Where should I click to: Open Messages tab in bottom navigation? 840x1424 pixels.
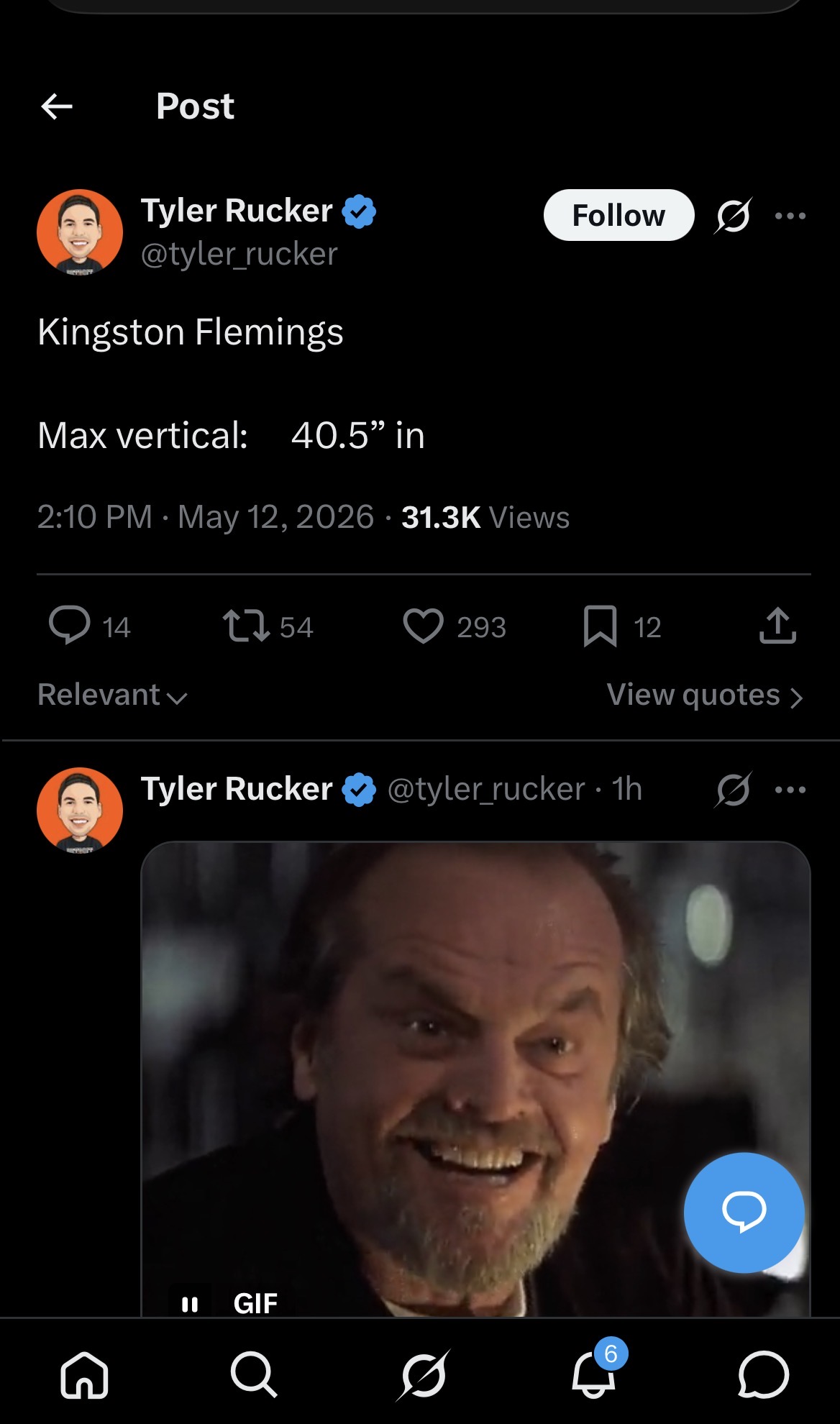click(x=763, y=1374)
